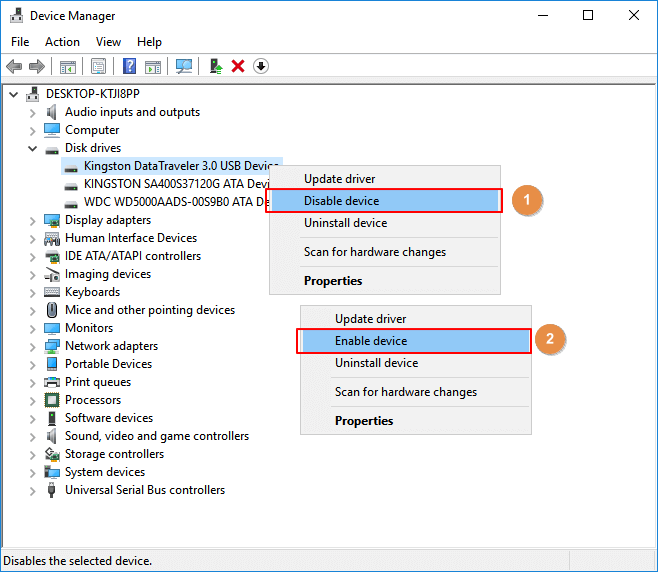658x572 pixels.
Task: Expand the Display adapters category
Action: 33,220
